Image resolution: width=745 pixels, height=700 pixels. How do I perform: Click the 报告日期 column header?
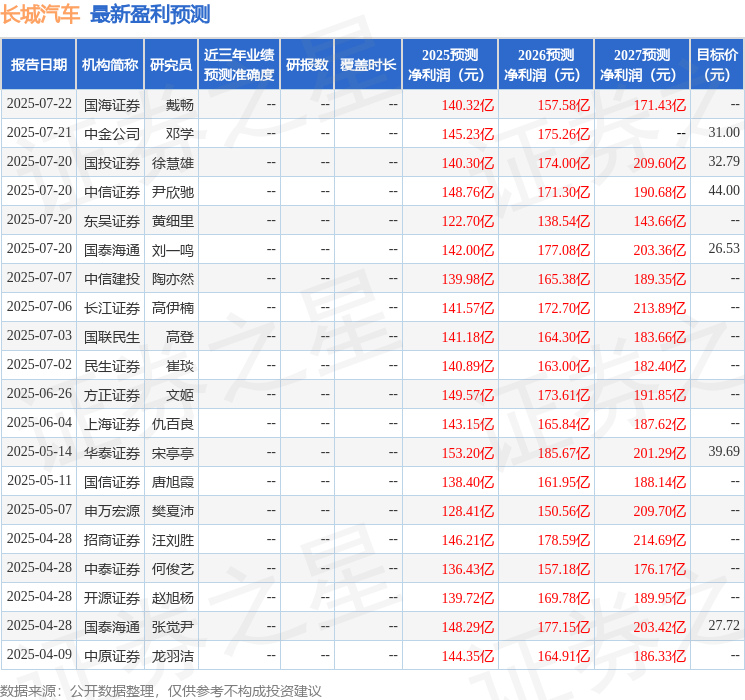(38, 65)
